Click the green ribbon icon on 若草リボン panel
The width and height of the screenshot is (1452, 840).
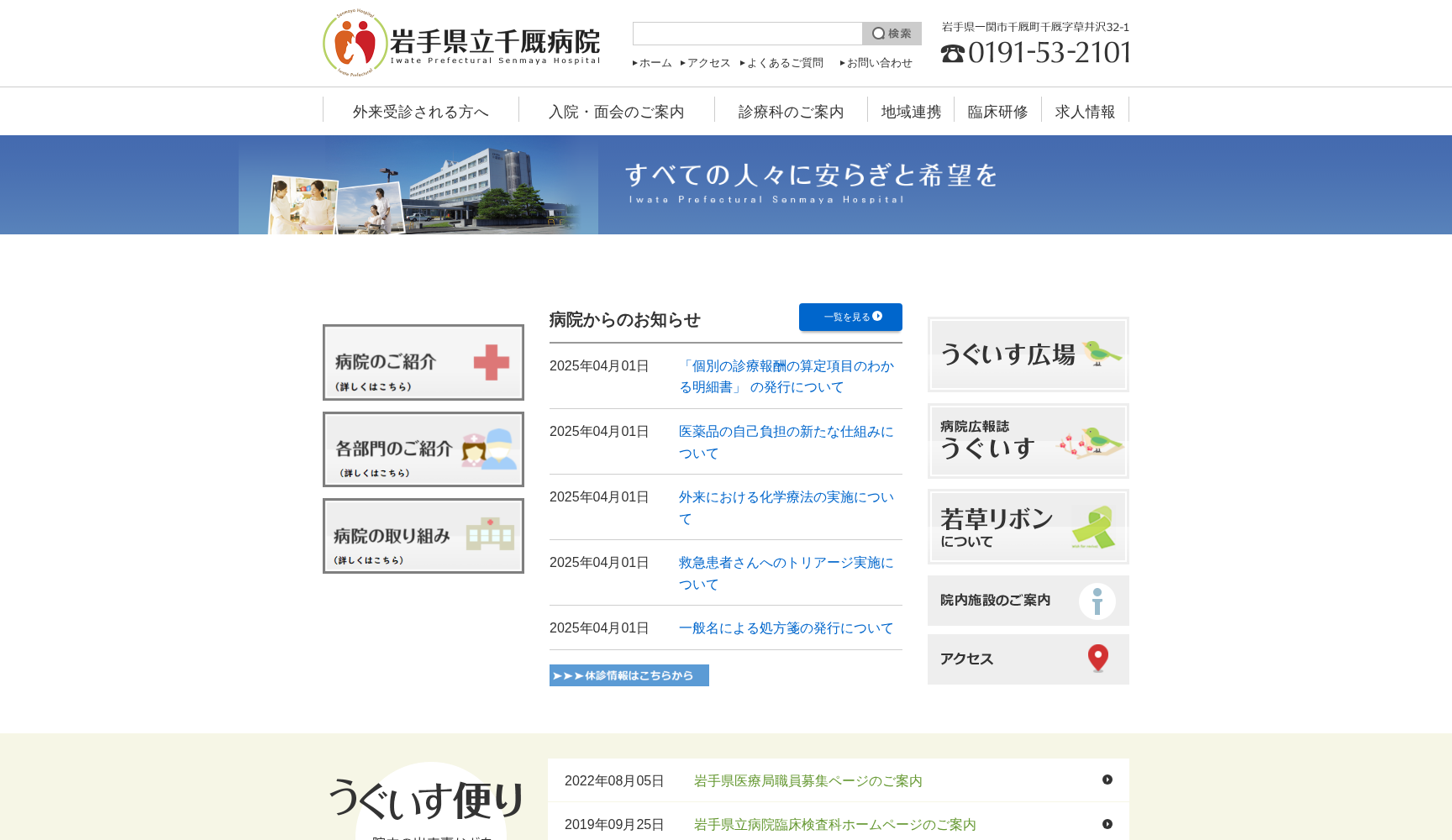point(1094,525)
